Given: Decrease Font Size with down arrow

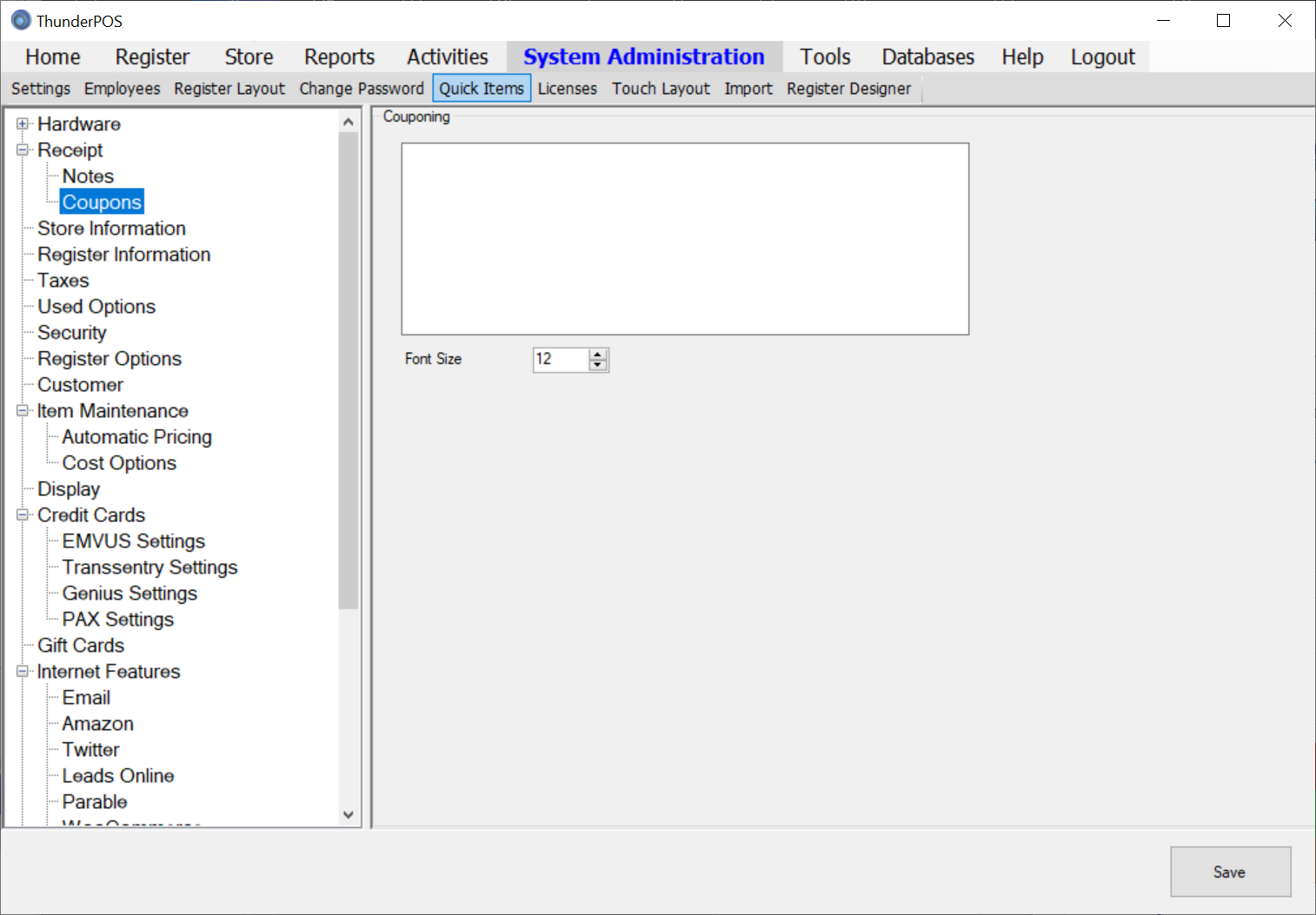Looking at the screenshot, I should (598, 365).
